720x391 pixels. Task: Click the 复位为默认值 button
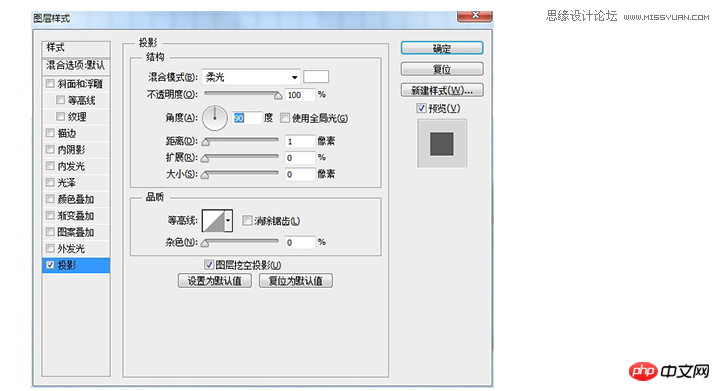coord(296,281)
